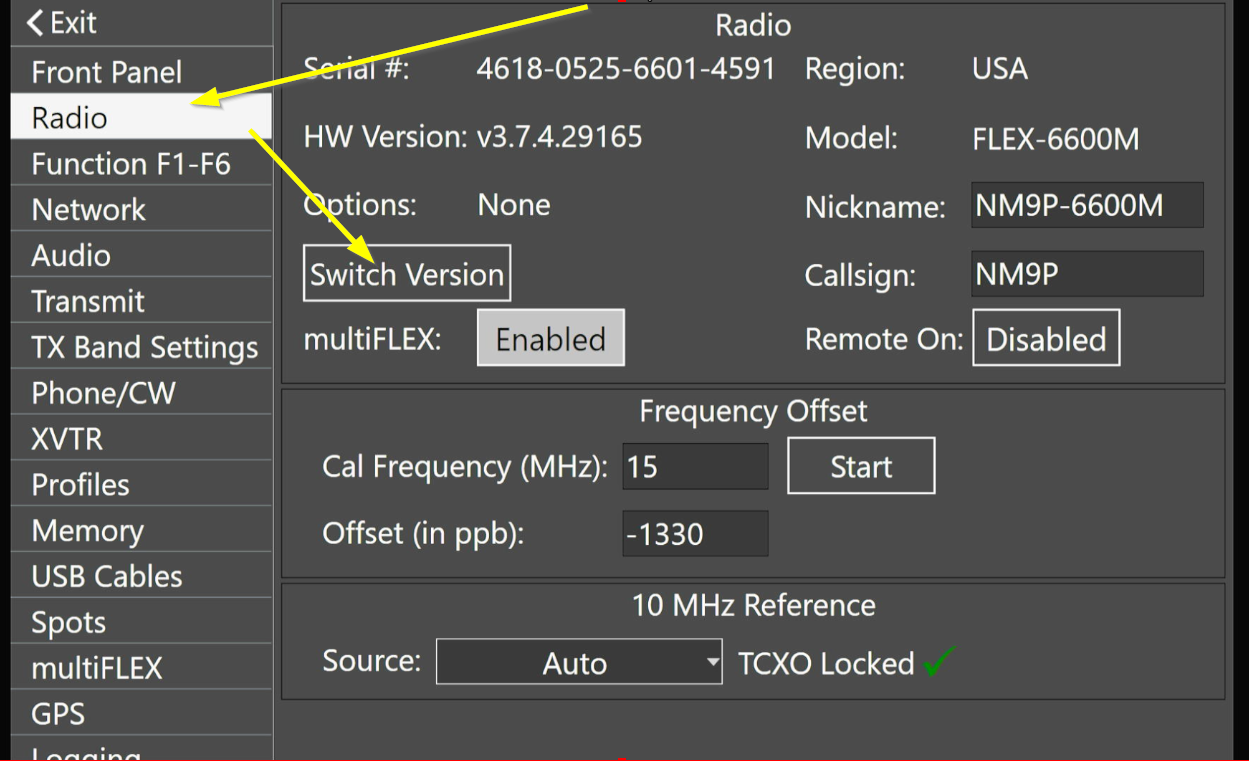Click the Options value None
Viewport: 1249px width, 761px height.
pos(514,205)
